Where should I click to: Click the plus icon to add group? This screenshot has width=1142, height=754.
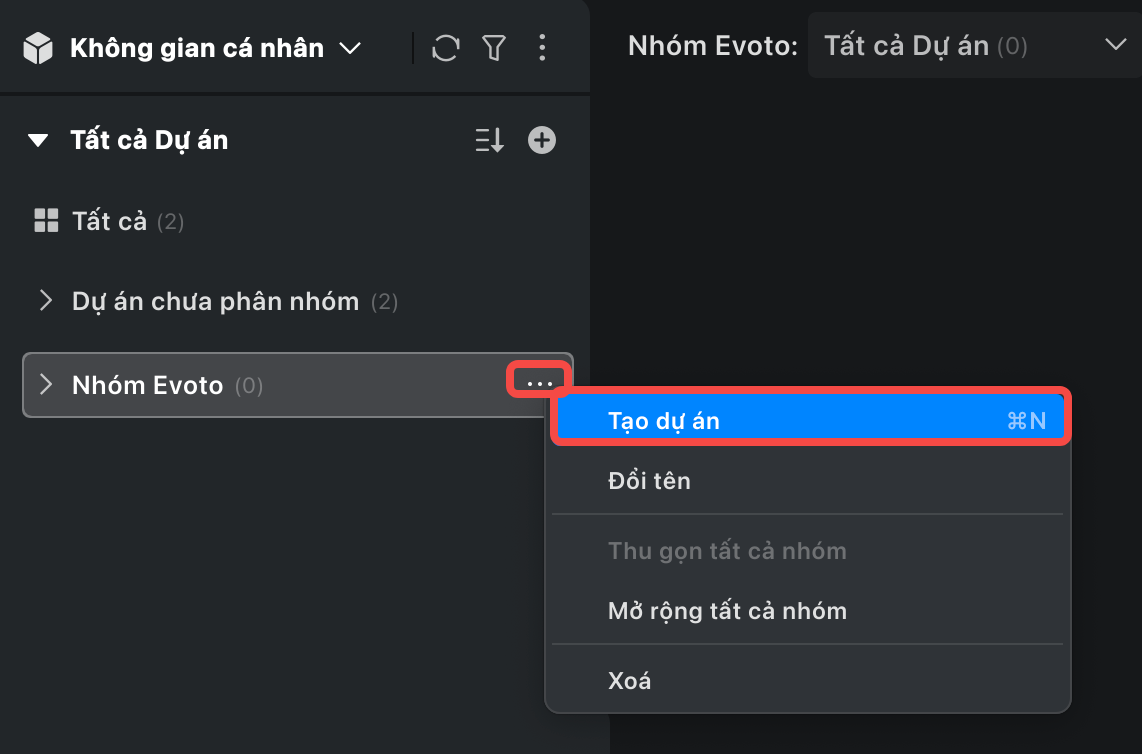(x=542, y=141)
